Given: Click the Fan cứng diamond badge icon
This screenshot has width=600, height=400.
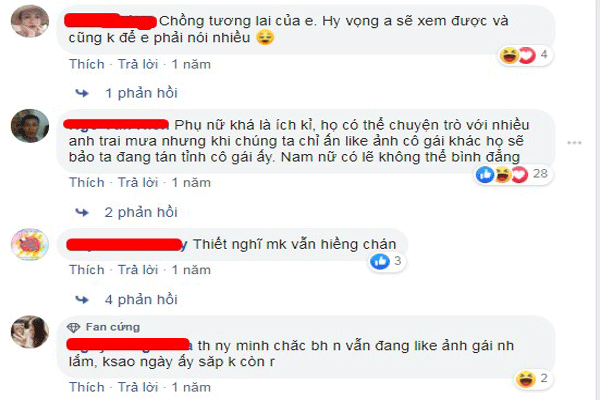Looking at the screenshot, I should 73,327.
